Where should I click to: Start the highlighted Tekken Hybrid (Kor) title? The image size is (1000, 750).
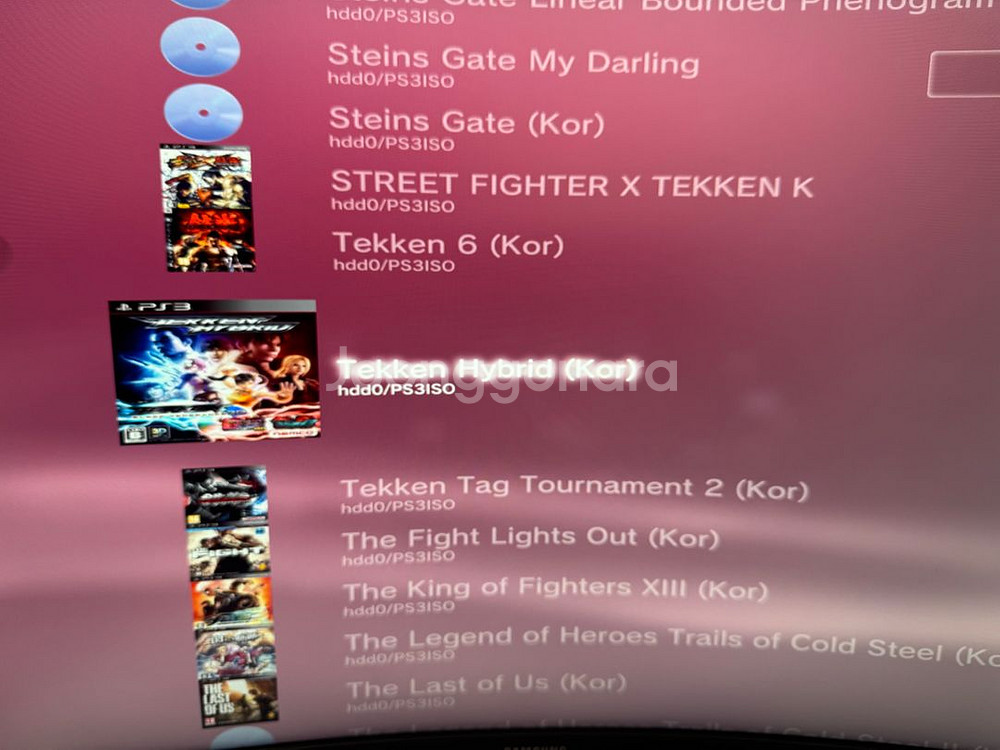coord(487,369)
